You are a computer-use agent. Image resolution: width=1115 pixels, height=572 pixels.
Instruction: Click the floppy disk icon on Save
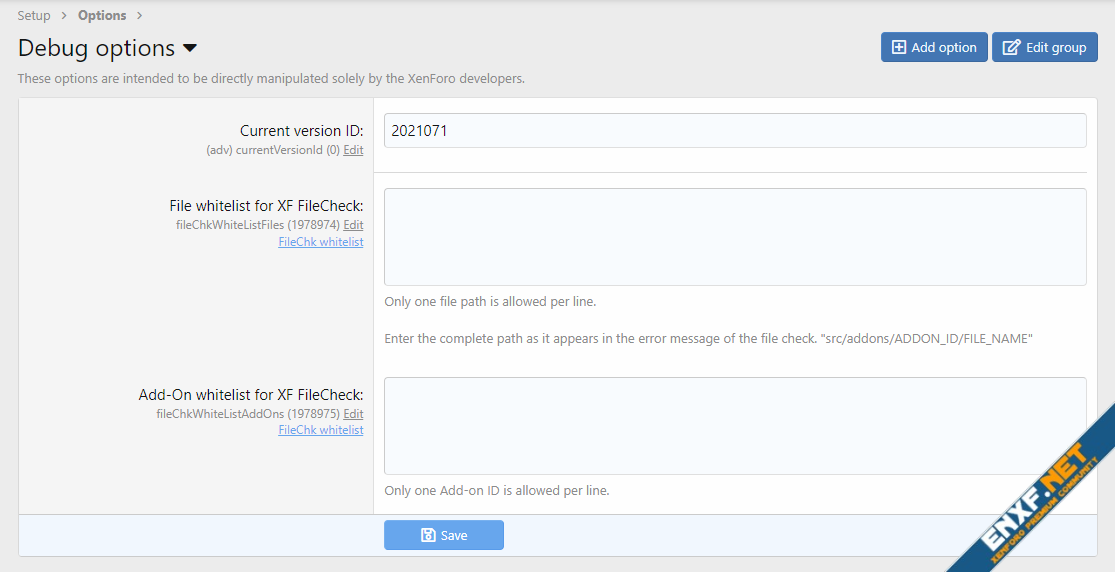click(x=428, y=535)
